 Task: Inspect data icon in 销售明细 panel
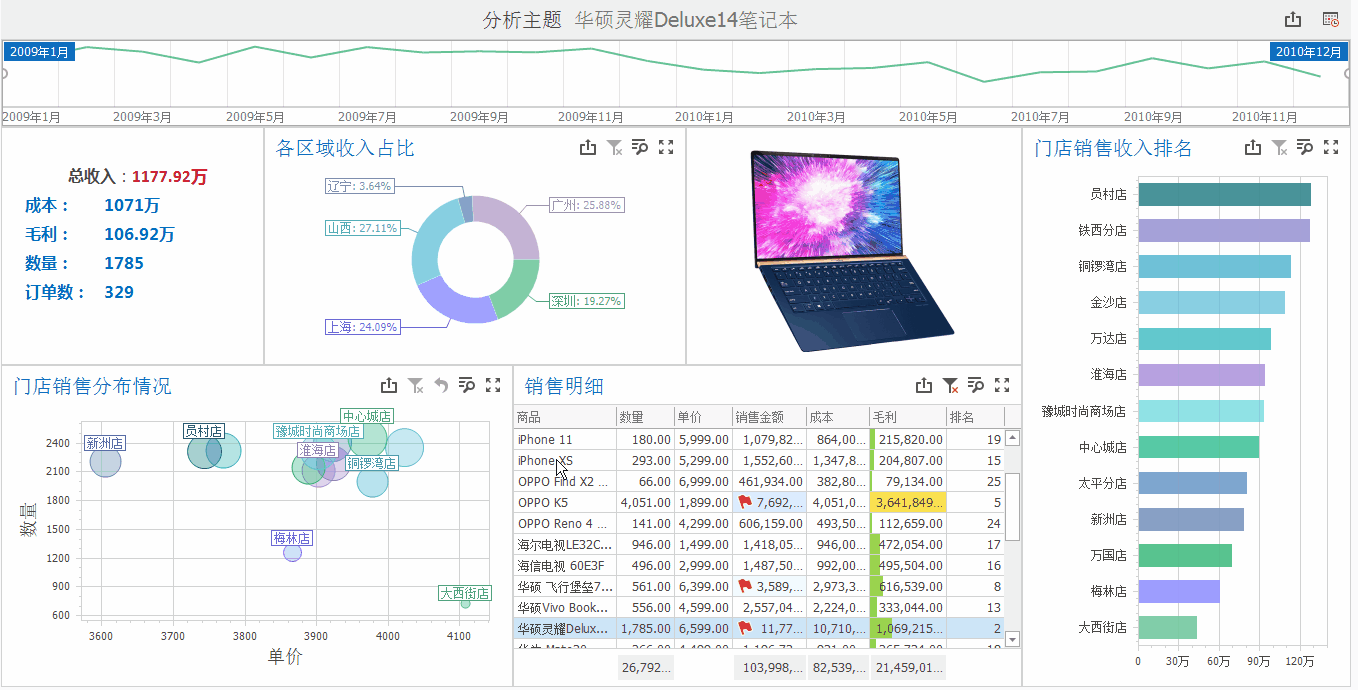coord(976,386)
